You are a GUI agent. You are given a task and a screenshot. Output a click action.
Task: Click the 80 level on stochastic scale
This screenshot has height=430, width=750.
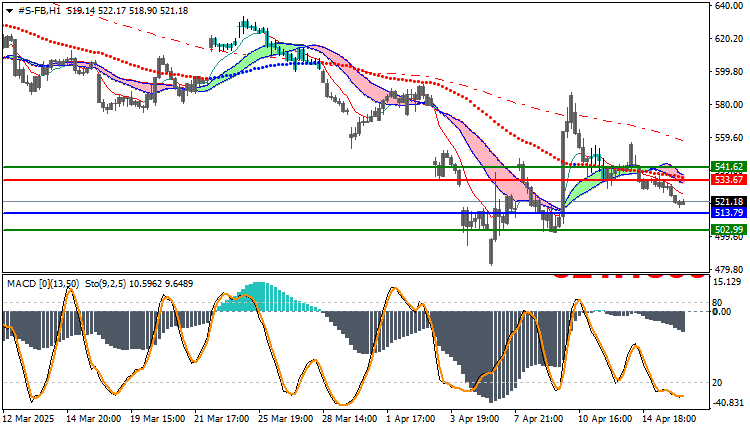pyautogui.click(x=717, y=303)
